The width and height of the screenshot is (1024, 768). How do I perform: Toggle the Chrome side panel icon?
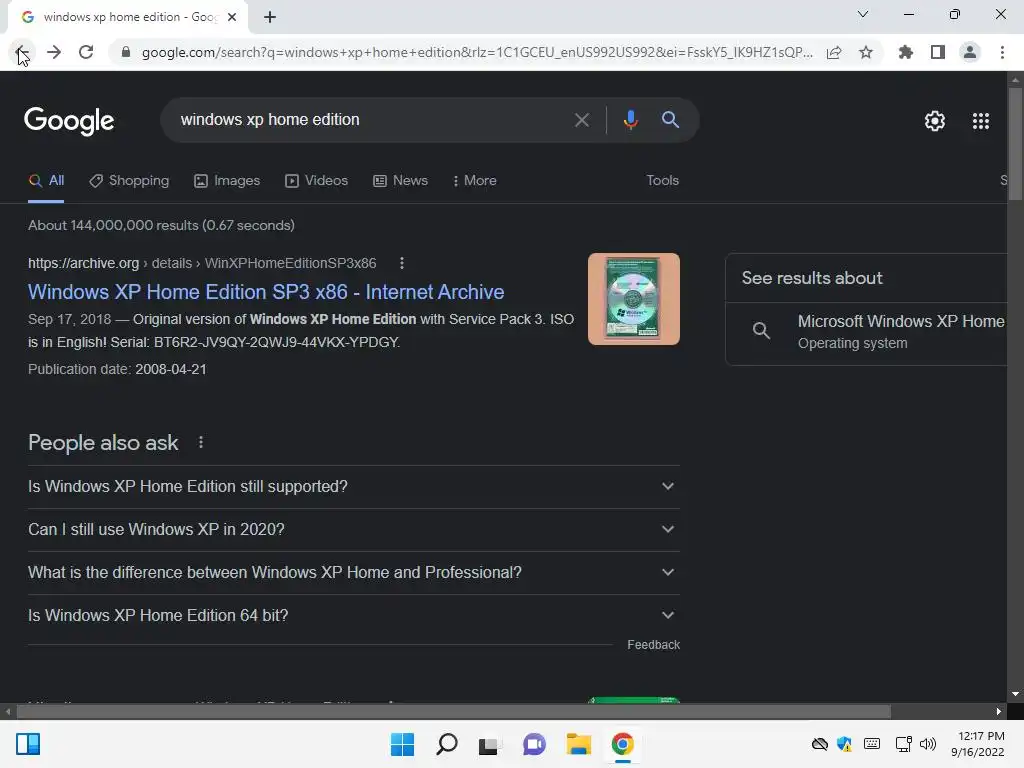pyautogui.click(x=937, y=52)
